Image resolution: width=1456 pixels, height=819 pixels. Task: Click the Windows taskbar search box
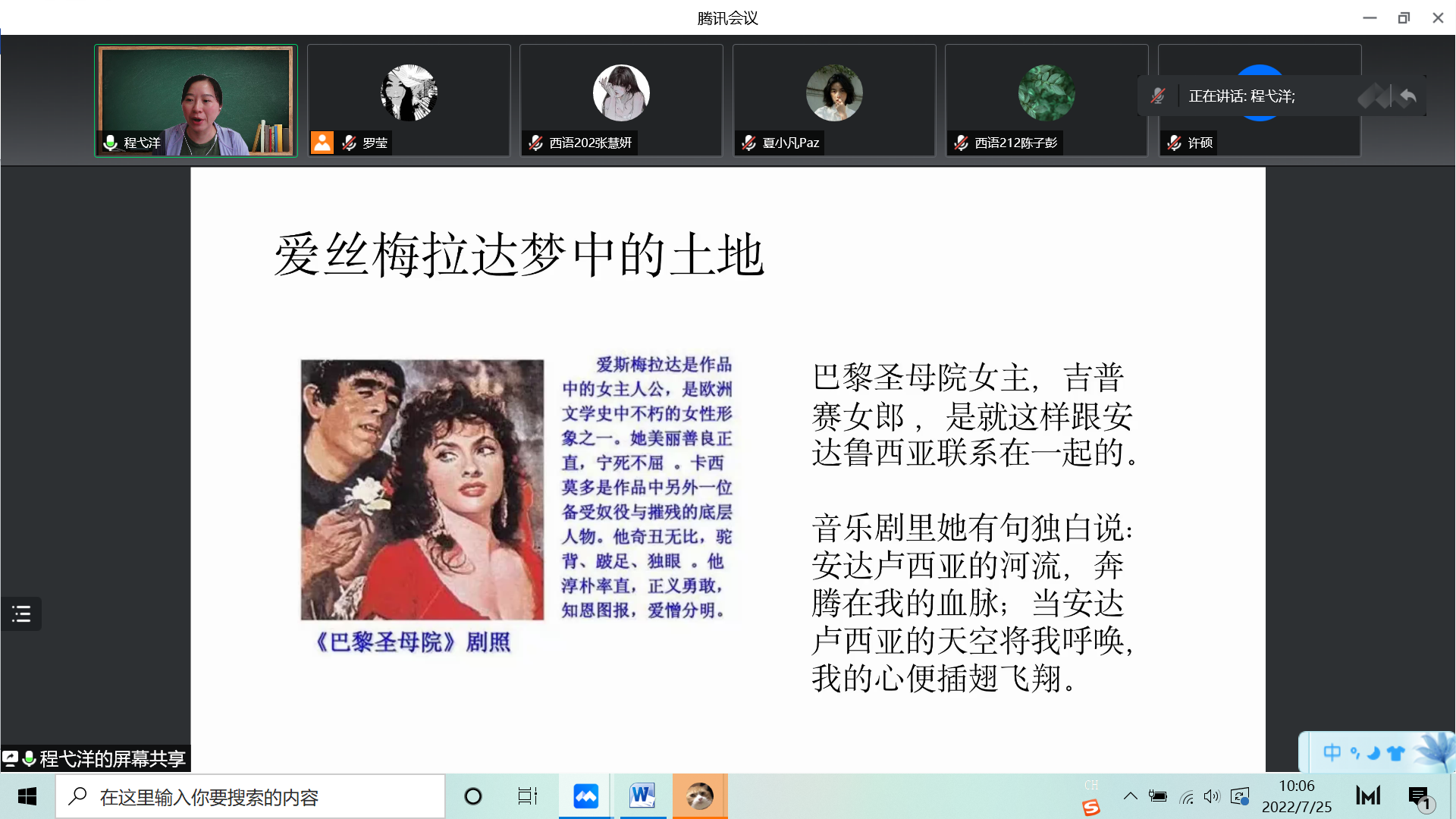click(x=250, y=796)
